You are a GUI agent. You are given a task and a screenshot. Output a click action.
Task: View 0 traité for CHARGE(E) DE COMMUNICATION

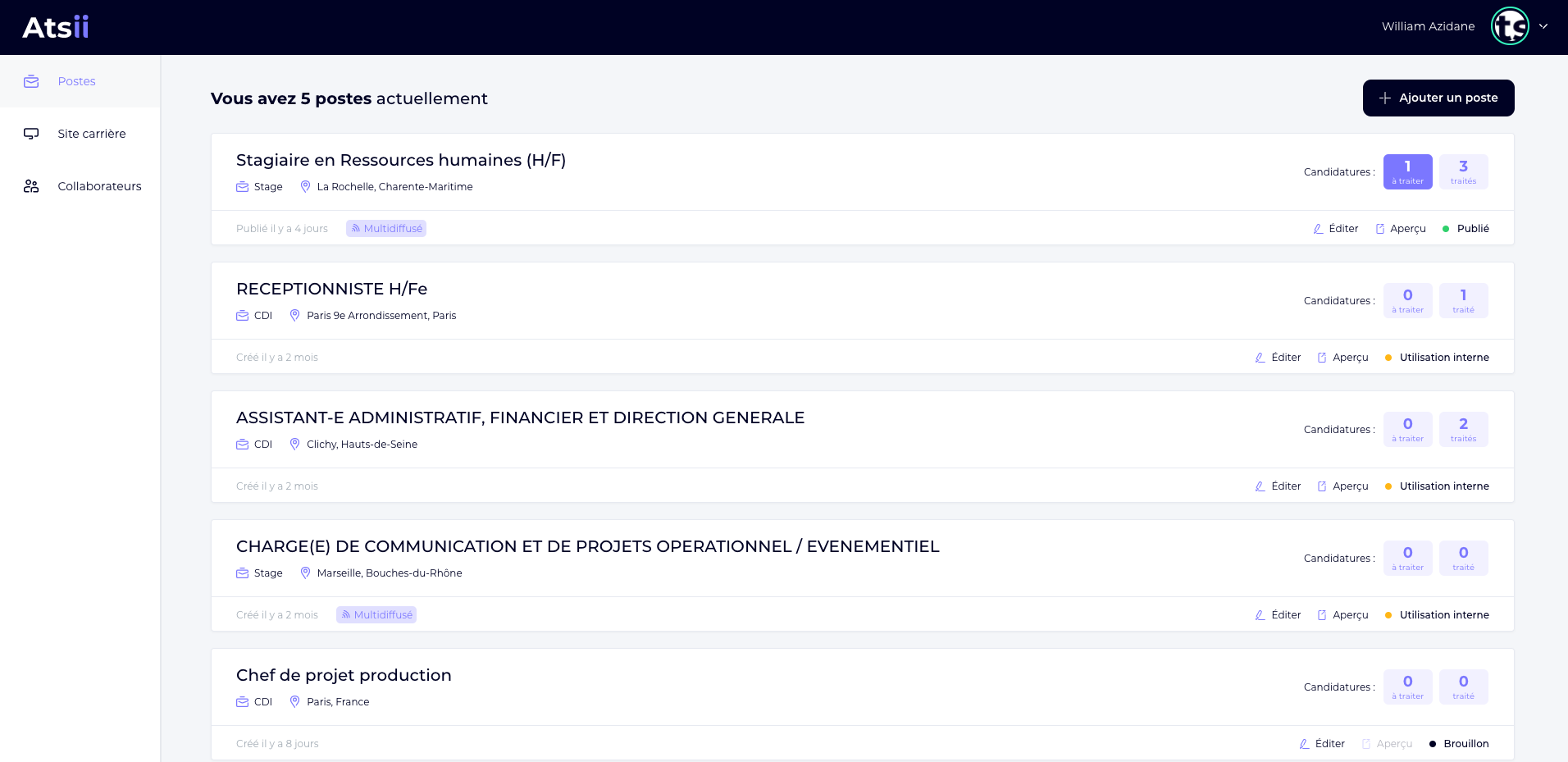coord(1463,558)
